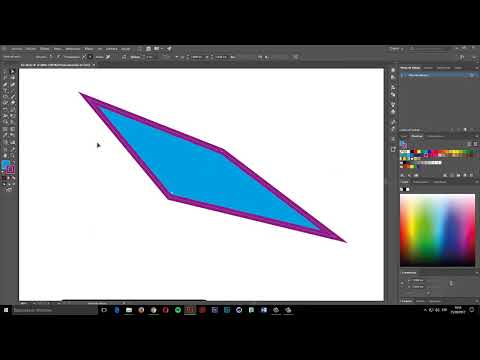Open the Windows Action Center icon

click(x=472, y=310)
